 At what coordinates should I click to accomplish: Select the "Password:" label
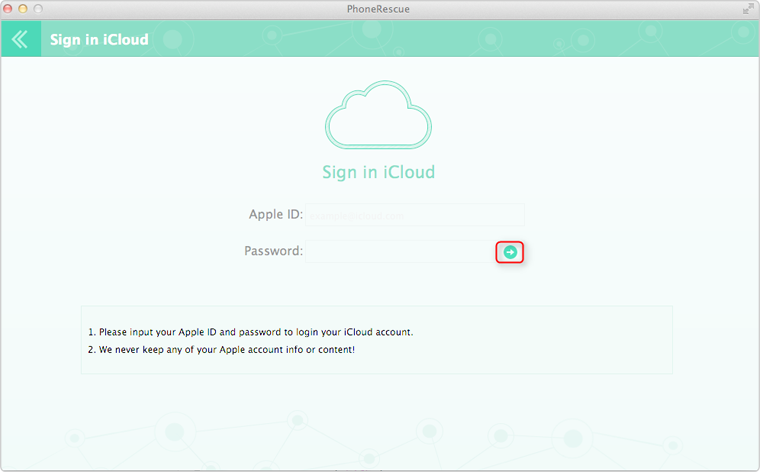(273, 251)
